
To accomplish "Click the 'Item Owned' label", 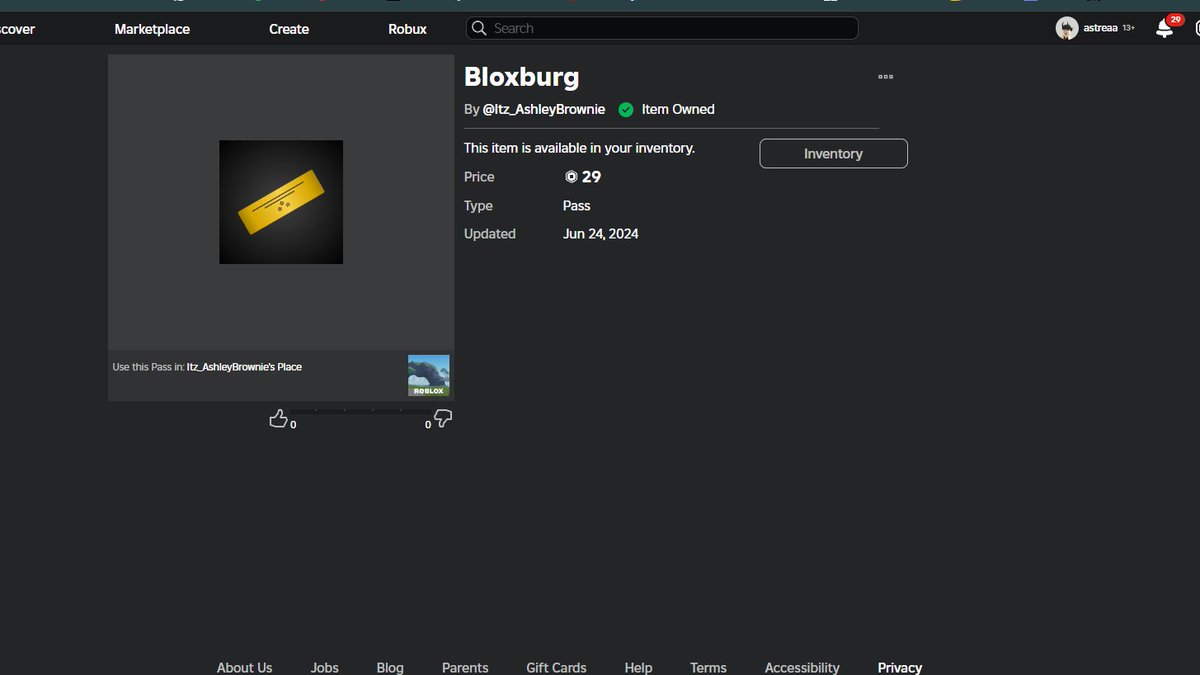I will [678, 109].
